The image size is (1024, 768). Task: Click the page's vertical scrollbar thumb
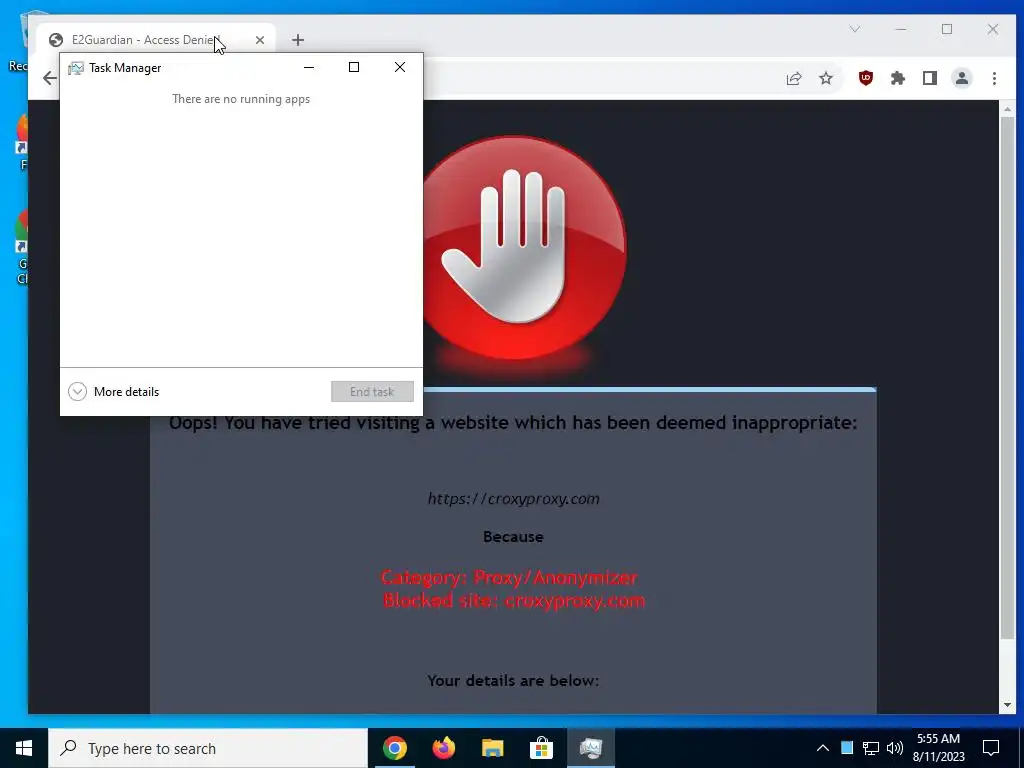(1007, 379)
